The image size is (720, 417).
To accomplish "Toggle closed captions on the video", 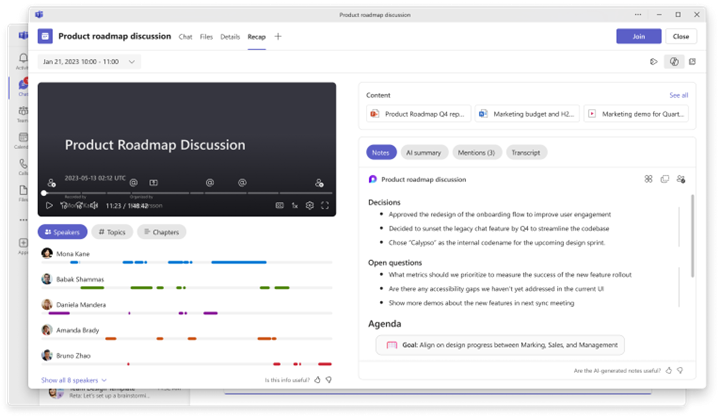I will click(x=279, y=206).
